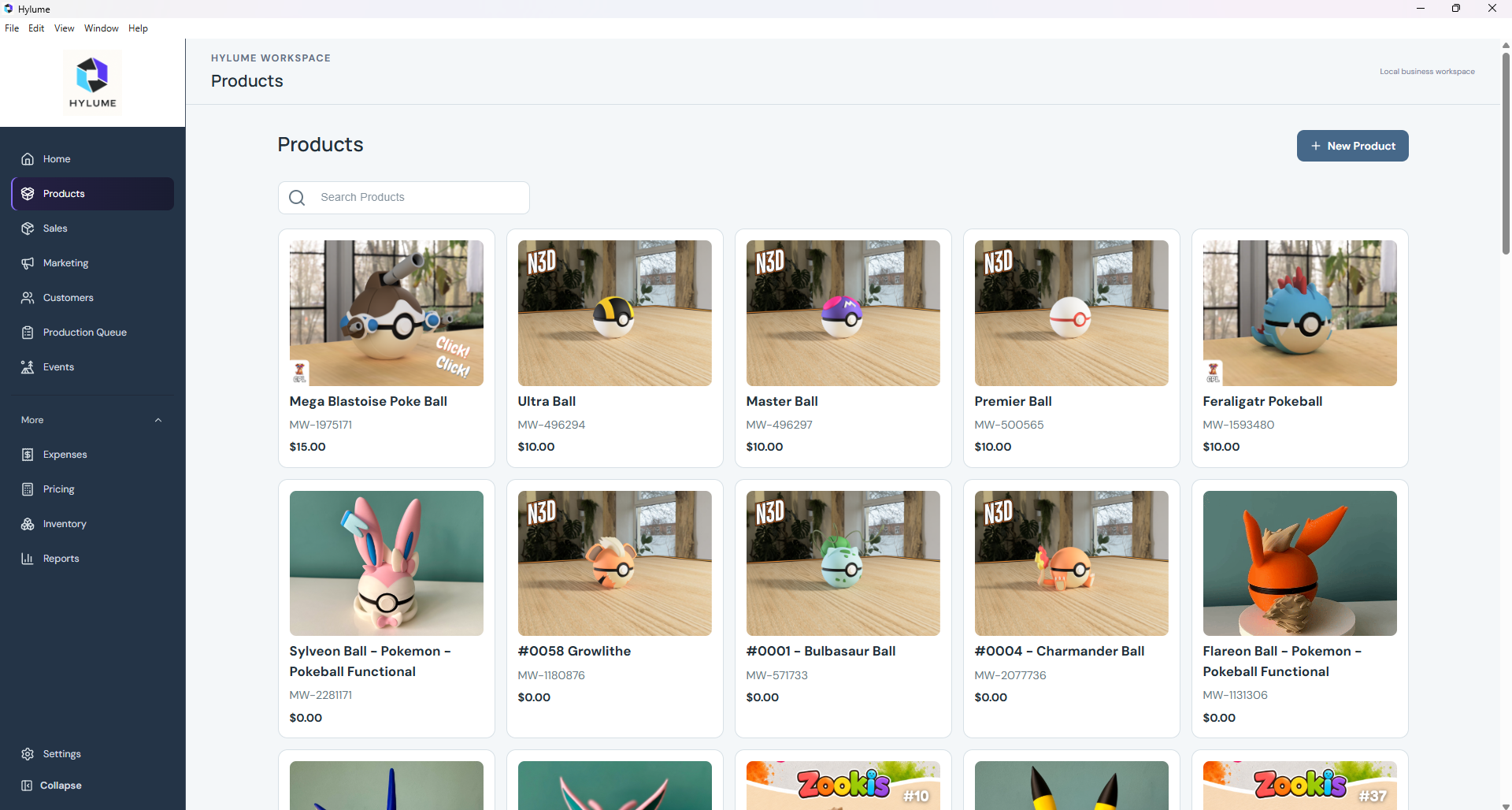This screenshot has height=810, width=1512.
Task: Click the Pricing calculator icon
Action: coord(28,489)
